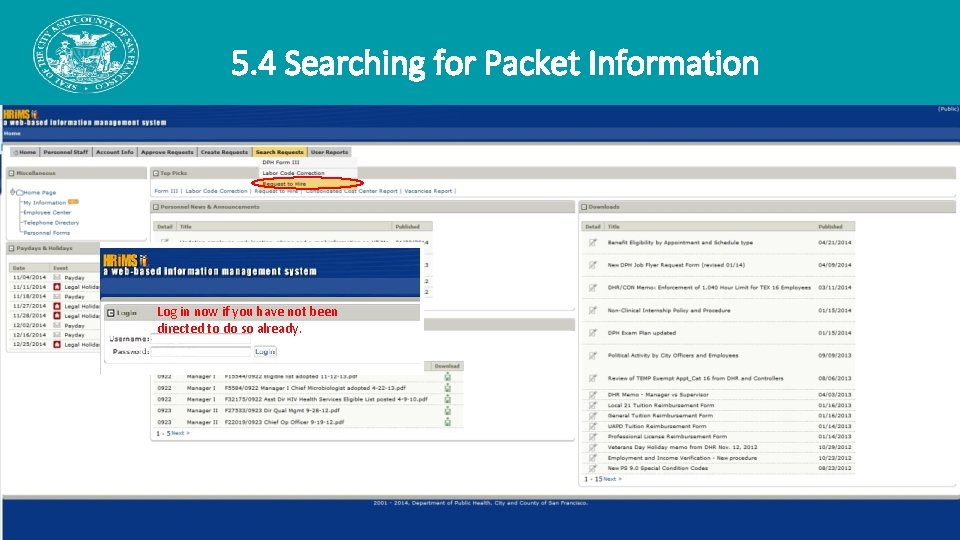The image size is (960, 540).
Task: Open detail icon for Employment and Income Verification
Action: [x=593, y=458]
